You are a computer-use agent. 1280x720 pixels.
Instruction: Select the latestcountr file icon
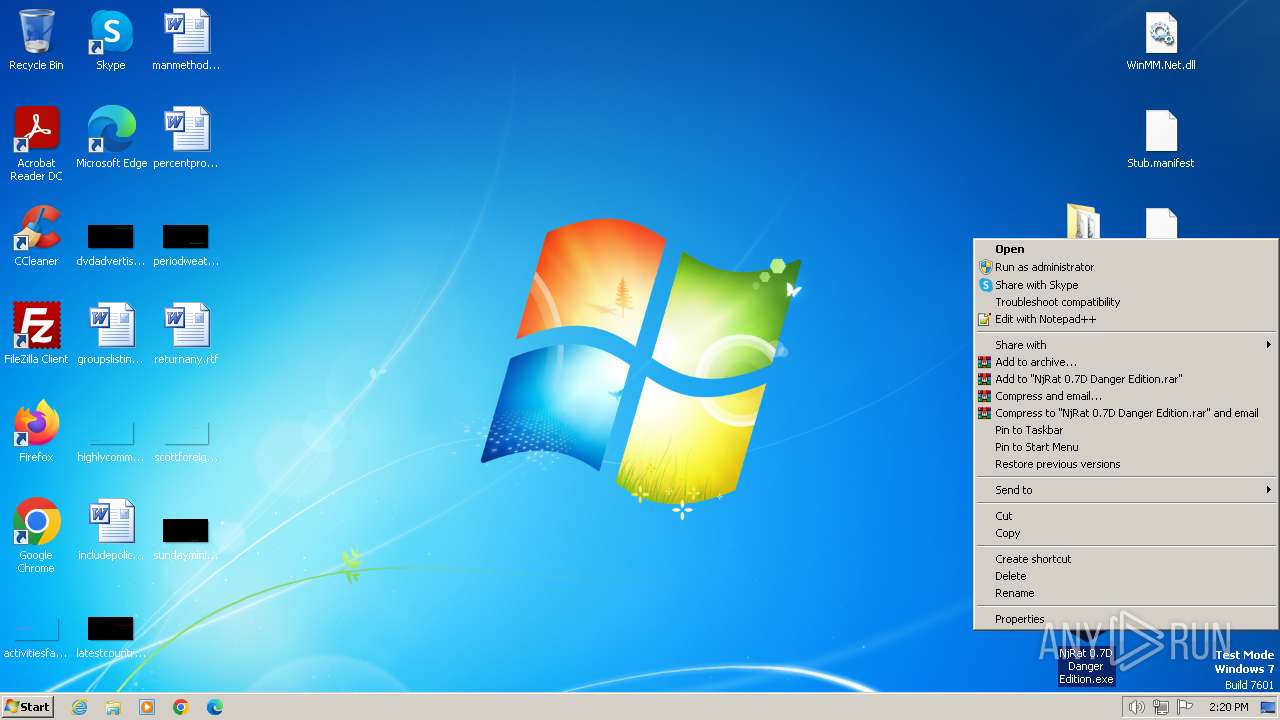coord(111,637)
